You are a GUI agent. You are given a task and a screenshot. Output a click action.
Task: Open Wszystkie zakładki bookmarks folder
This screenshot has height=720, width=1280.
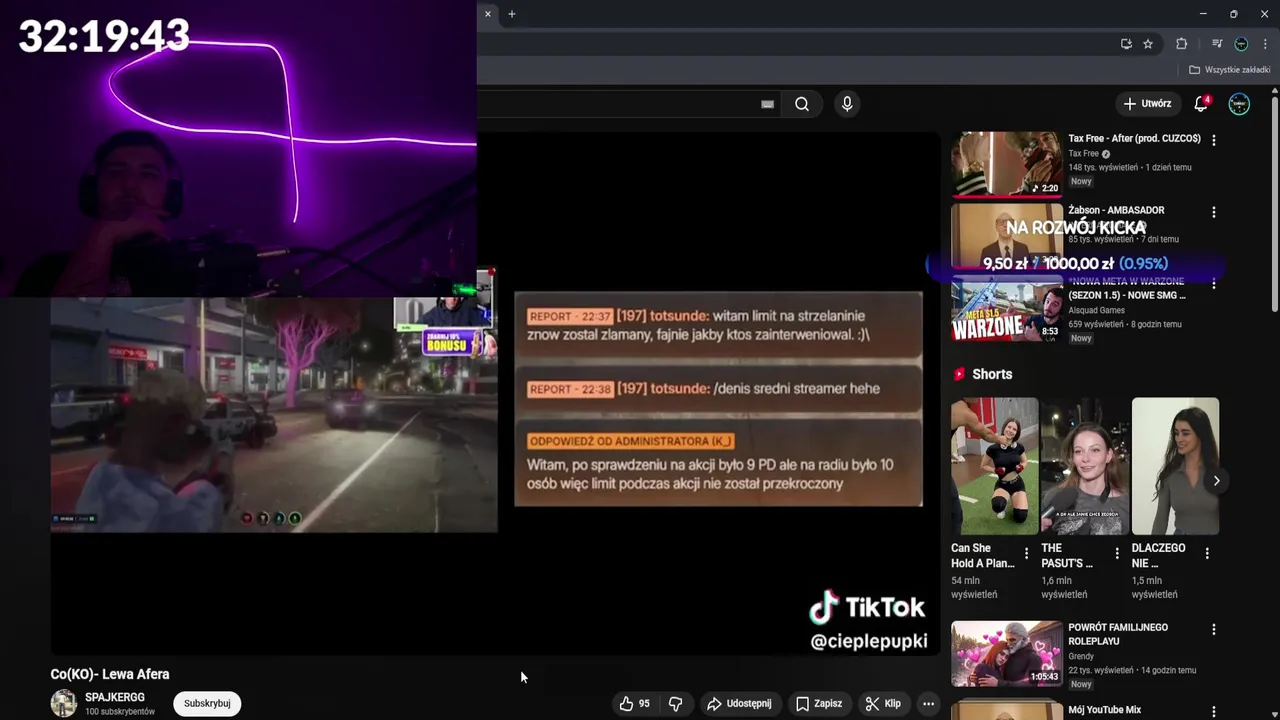[1230, 70]
